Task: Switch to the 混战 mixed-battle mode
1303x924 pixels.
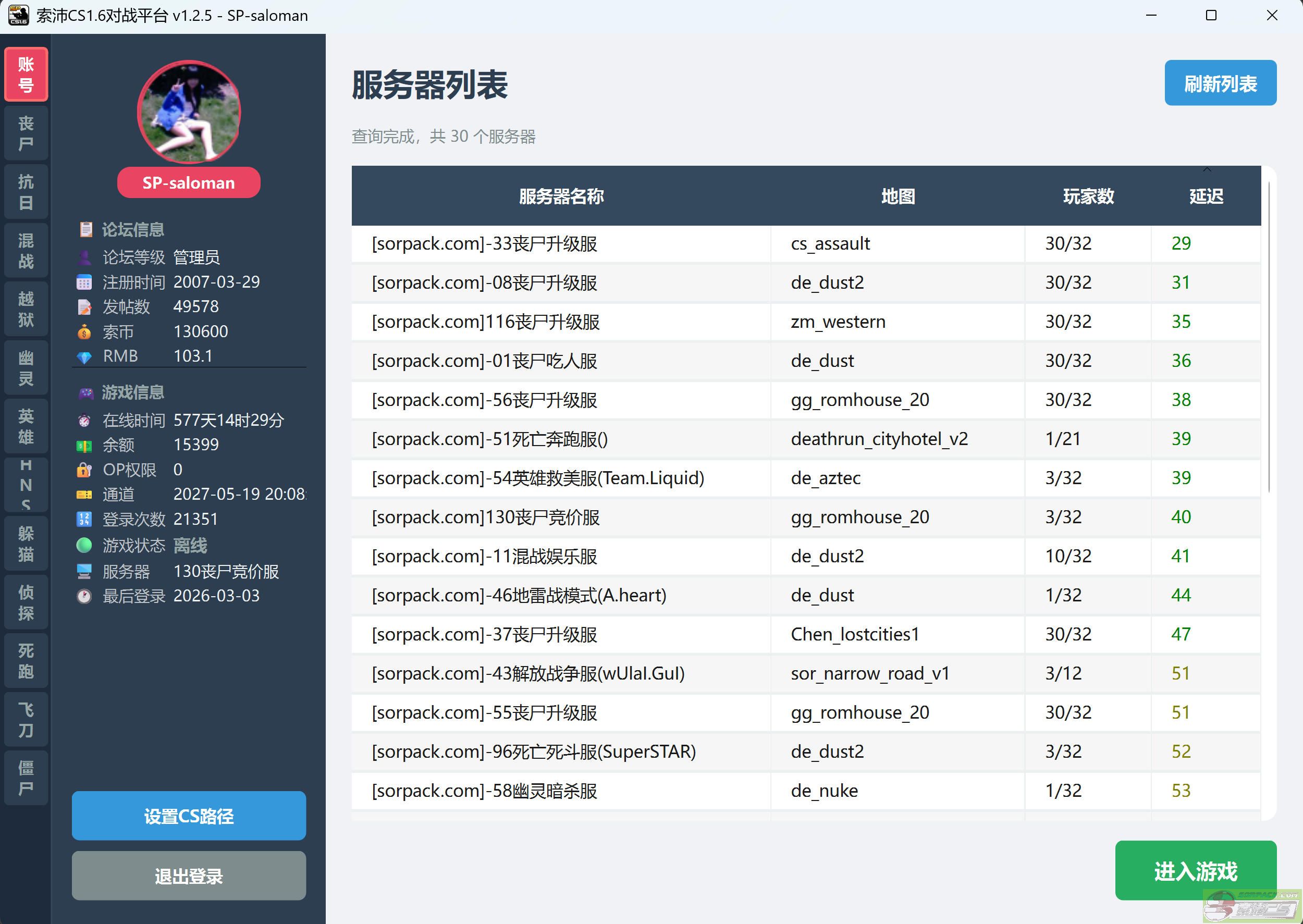Action: (26, 249)
